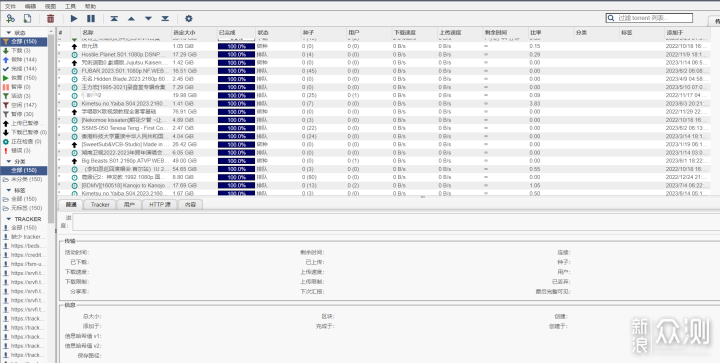Select the 缺少 tracker filter entry
The width and height of the screenshot is (720, 363).
24,237
